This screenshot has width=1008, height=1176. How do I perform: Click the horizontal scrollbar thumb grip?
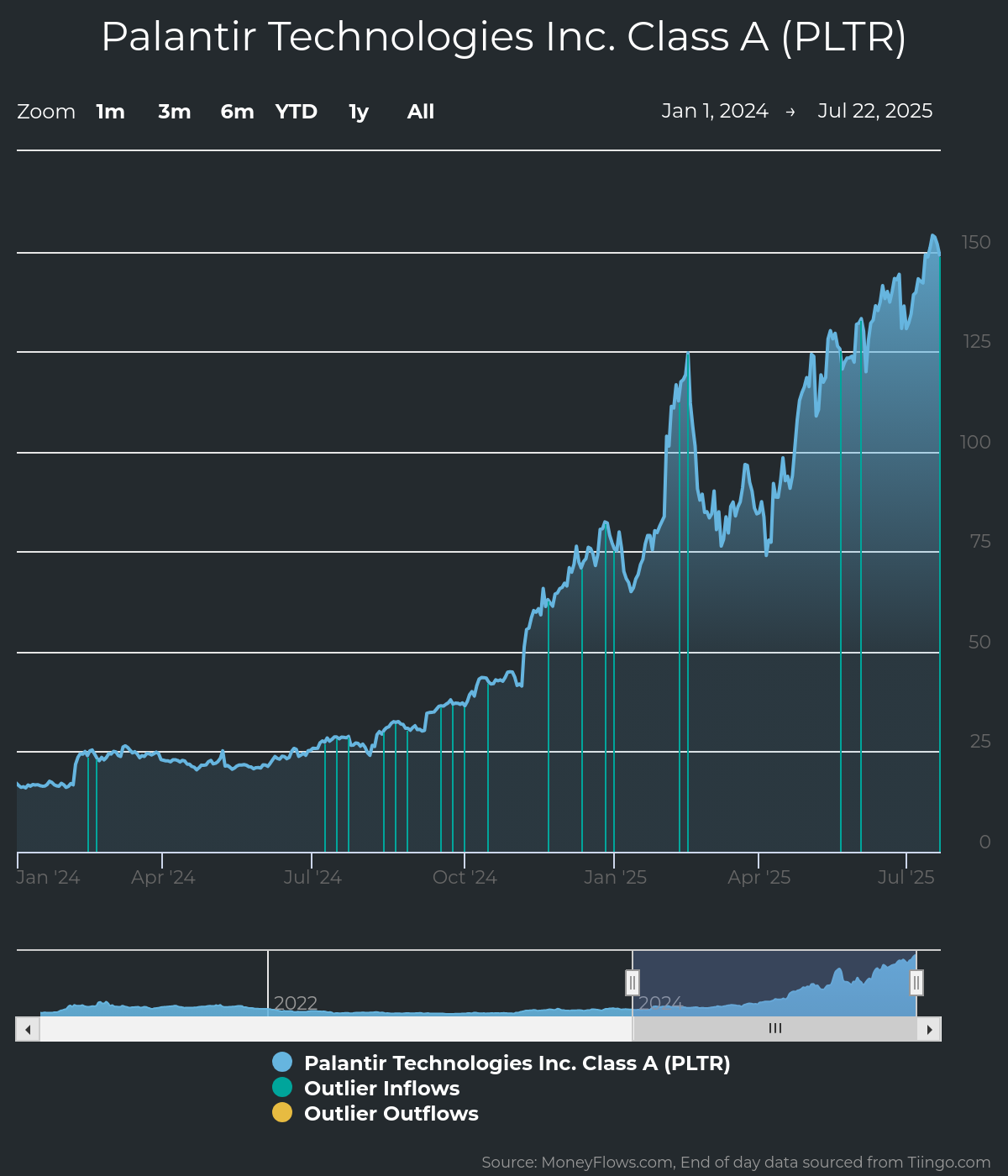click(774, 1029)
